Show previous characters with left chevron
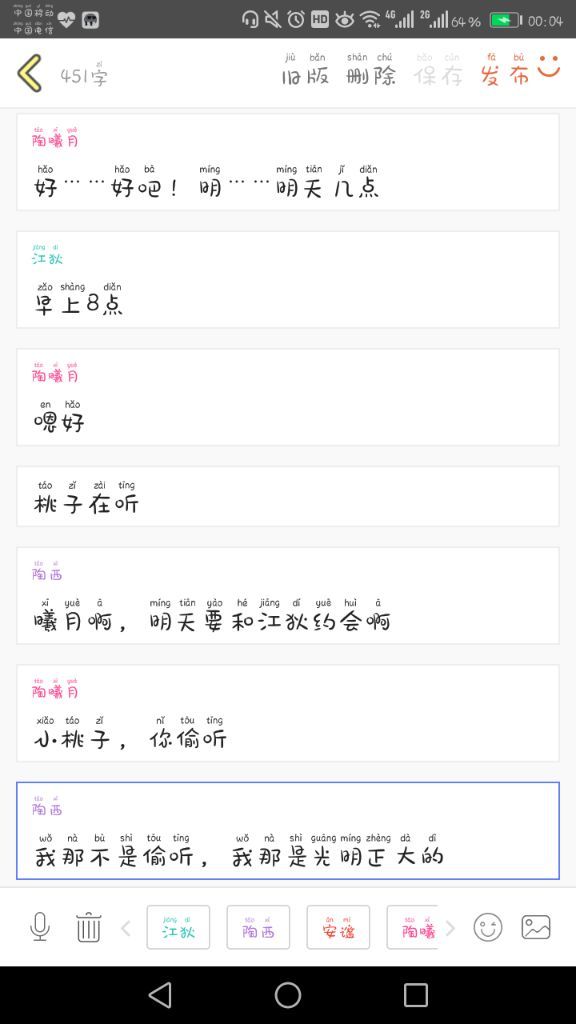 [126, 928]
